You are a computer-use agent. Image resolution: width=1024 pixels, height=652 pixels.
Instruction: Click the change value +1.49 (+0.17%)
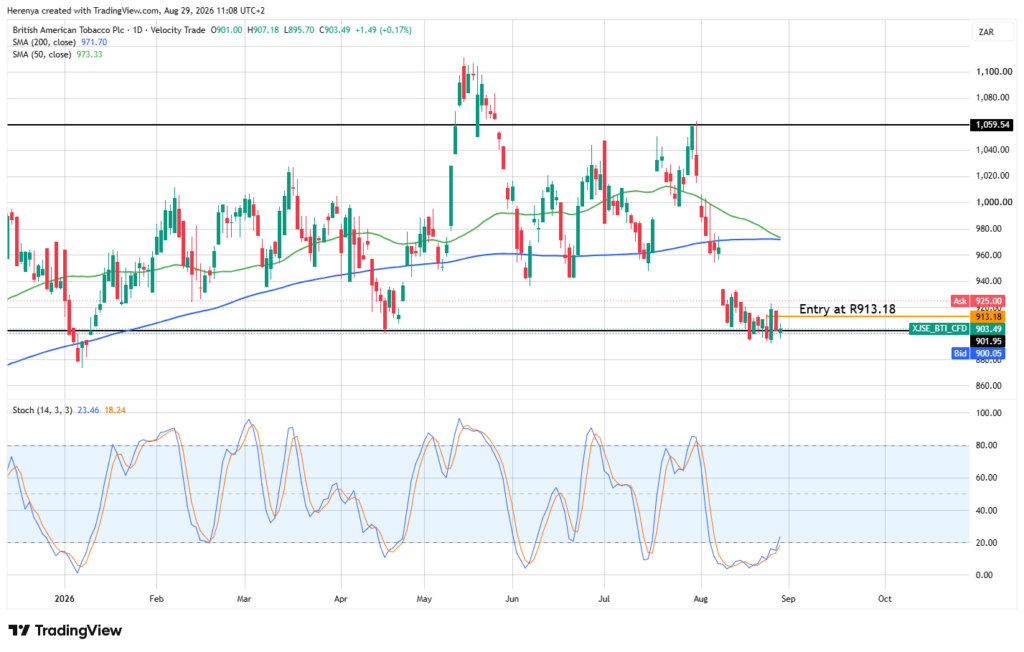tap(383, 30)
